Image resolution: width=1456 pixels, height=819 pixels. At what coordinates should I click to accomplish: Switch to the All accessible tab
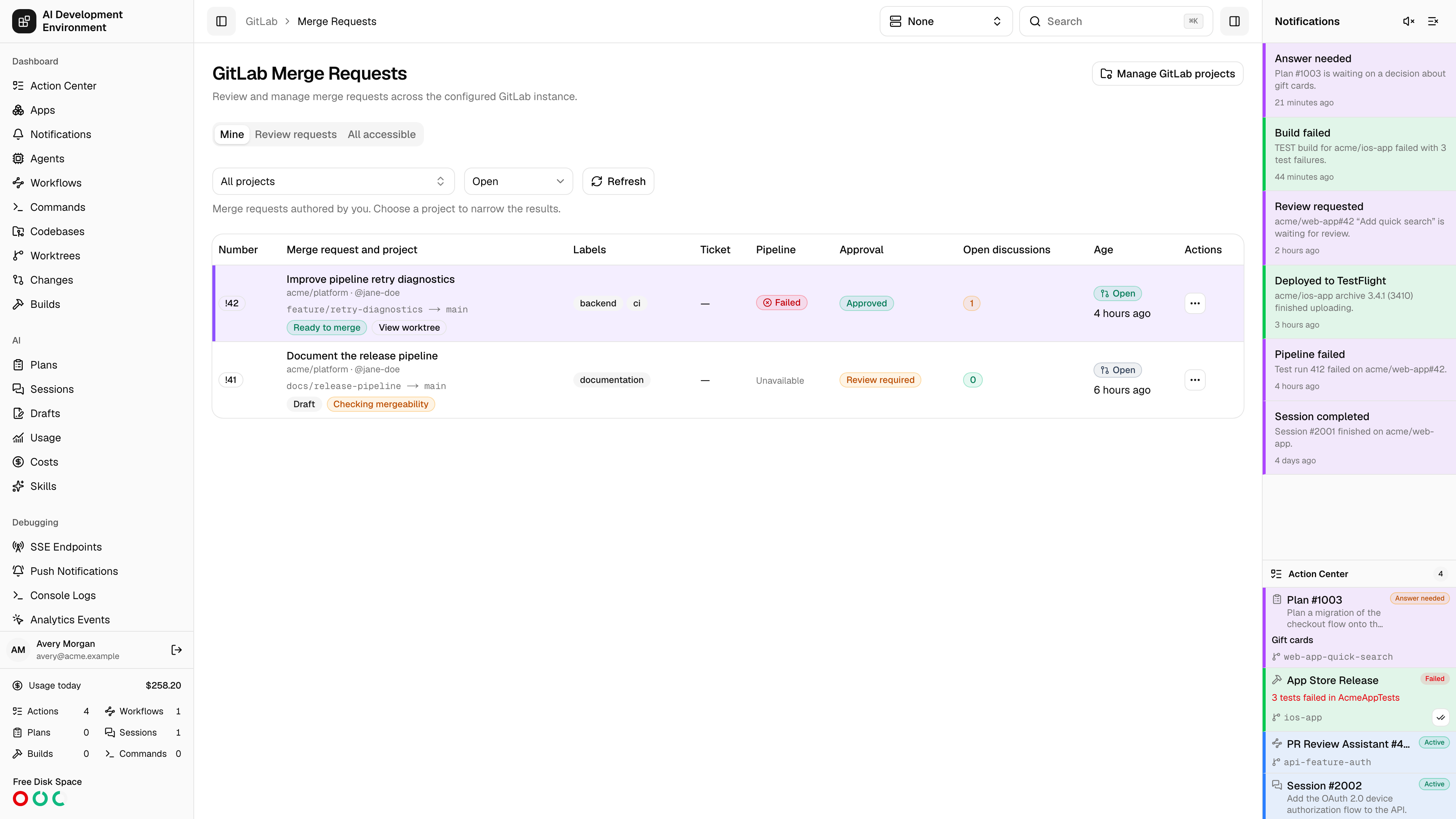pyautogui.click(x=381, y=135)
